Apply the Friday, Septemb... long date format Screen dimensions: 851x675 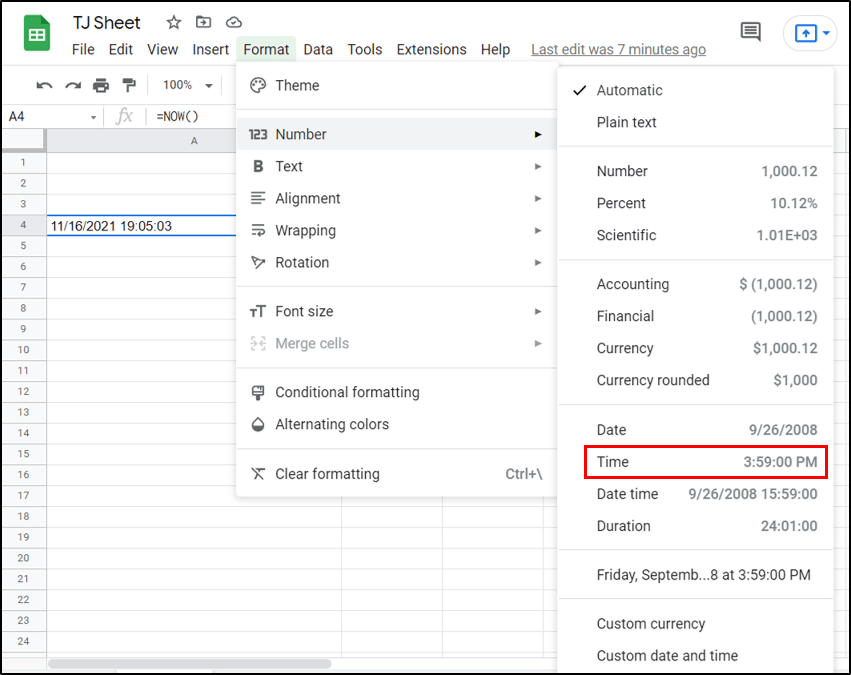695,575
